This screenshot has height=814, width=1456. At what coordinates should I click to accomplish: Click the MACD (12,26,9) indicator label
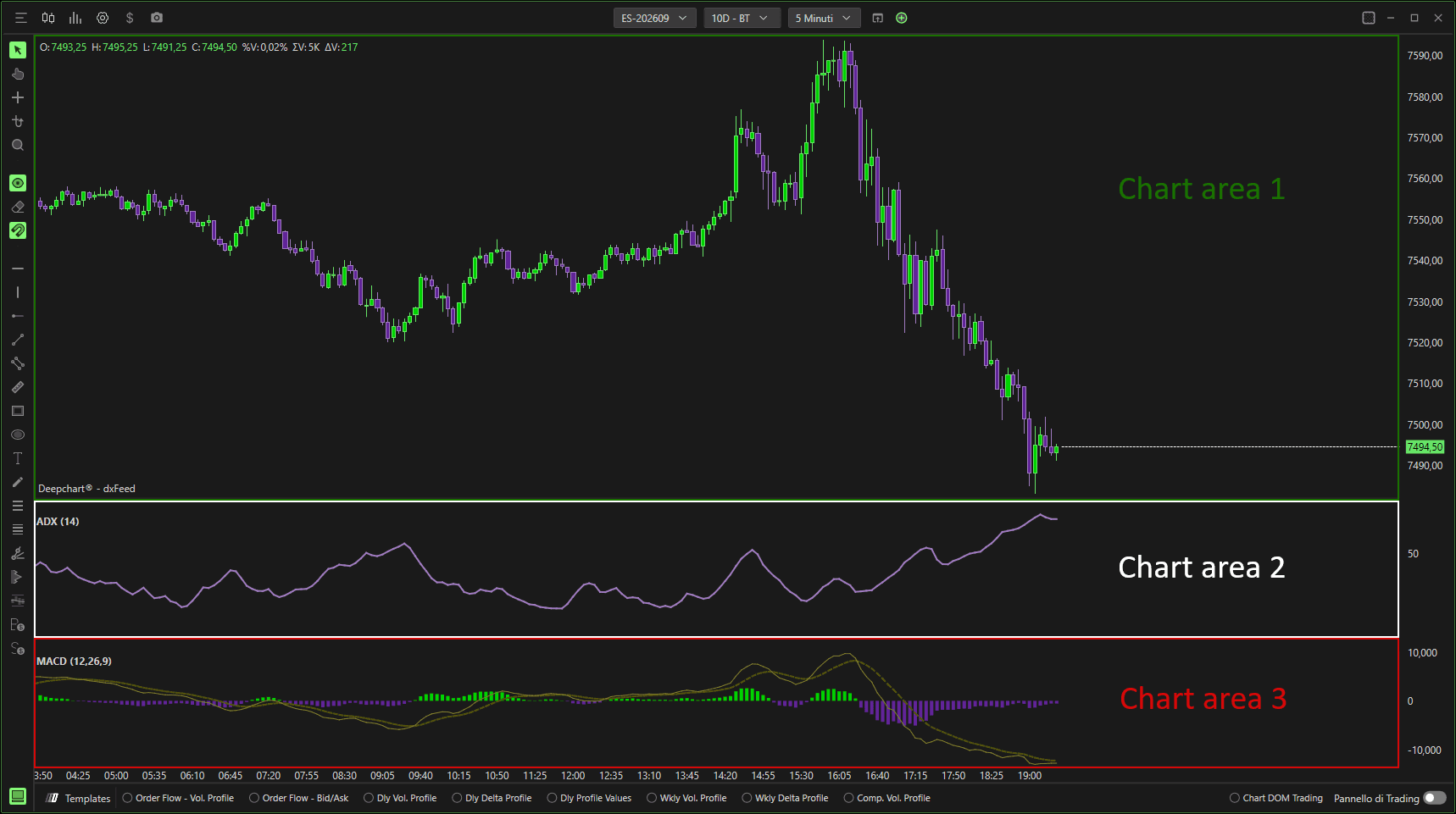(x=74, y=662)
